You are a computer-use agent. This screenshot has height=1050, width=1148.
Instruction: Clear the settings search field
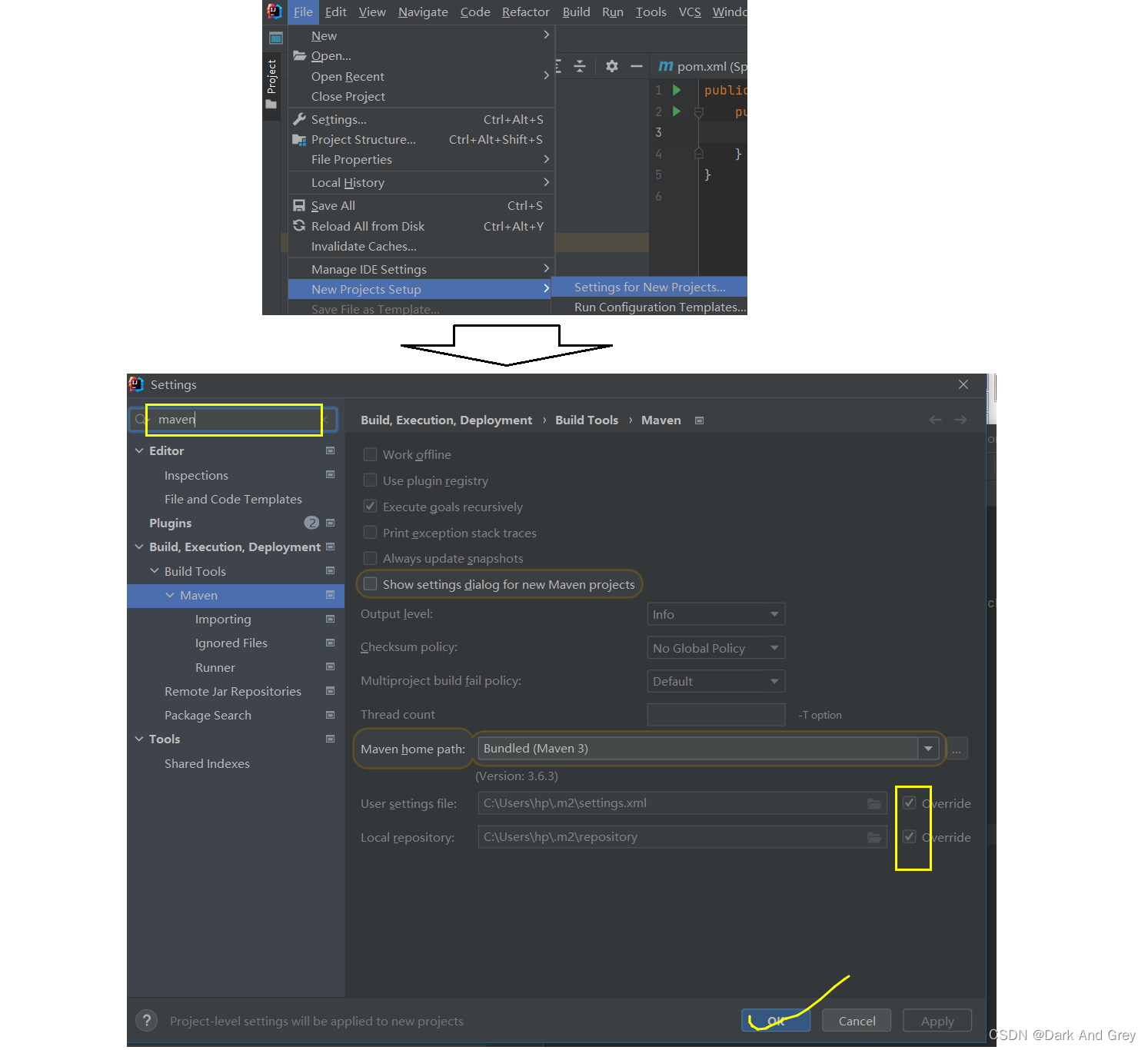coord(326,419)
